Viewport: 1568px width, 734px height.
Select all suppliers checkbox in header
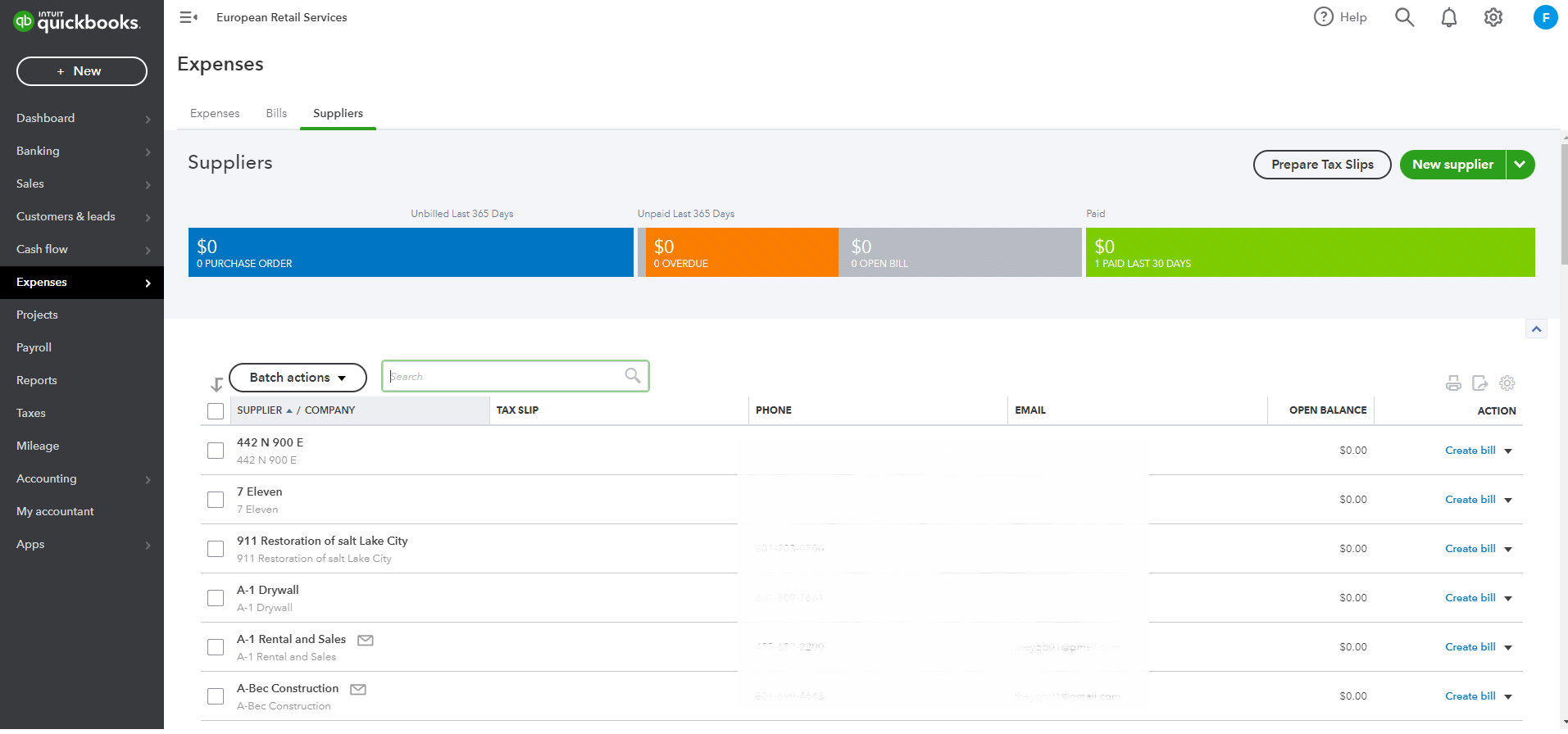(x=216, y=411)
